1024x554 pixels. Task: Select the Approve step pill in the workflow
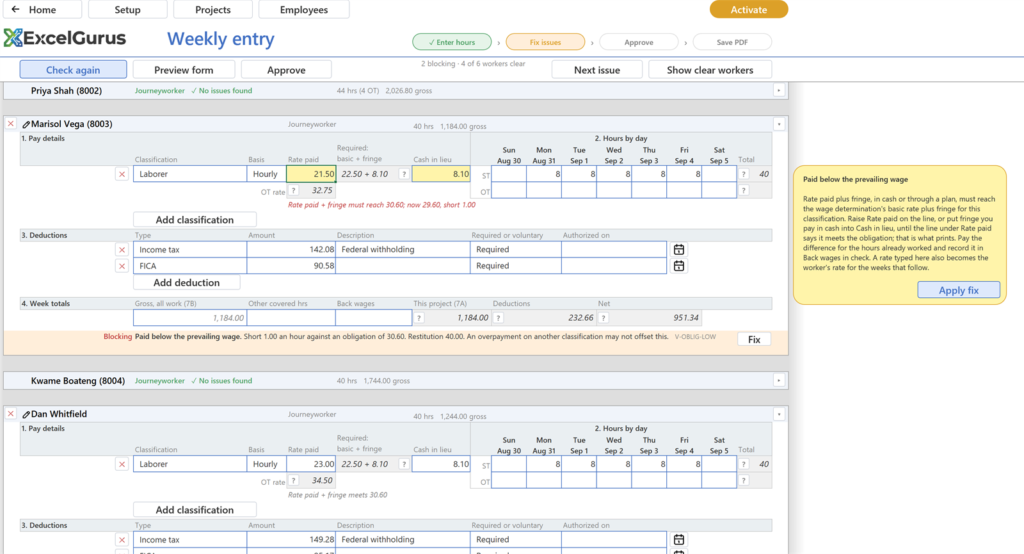[x=639, y=42]
